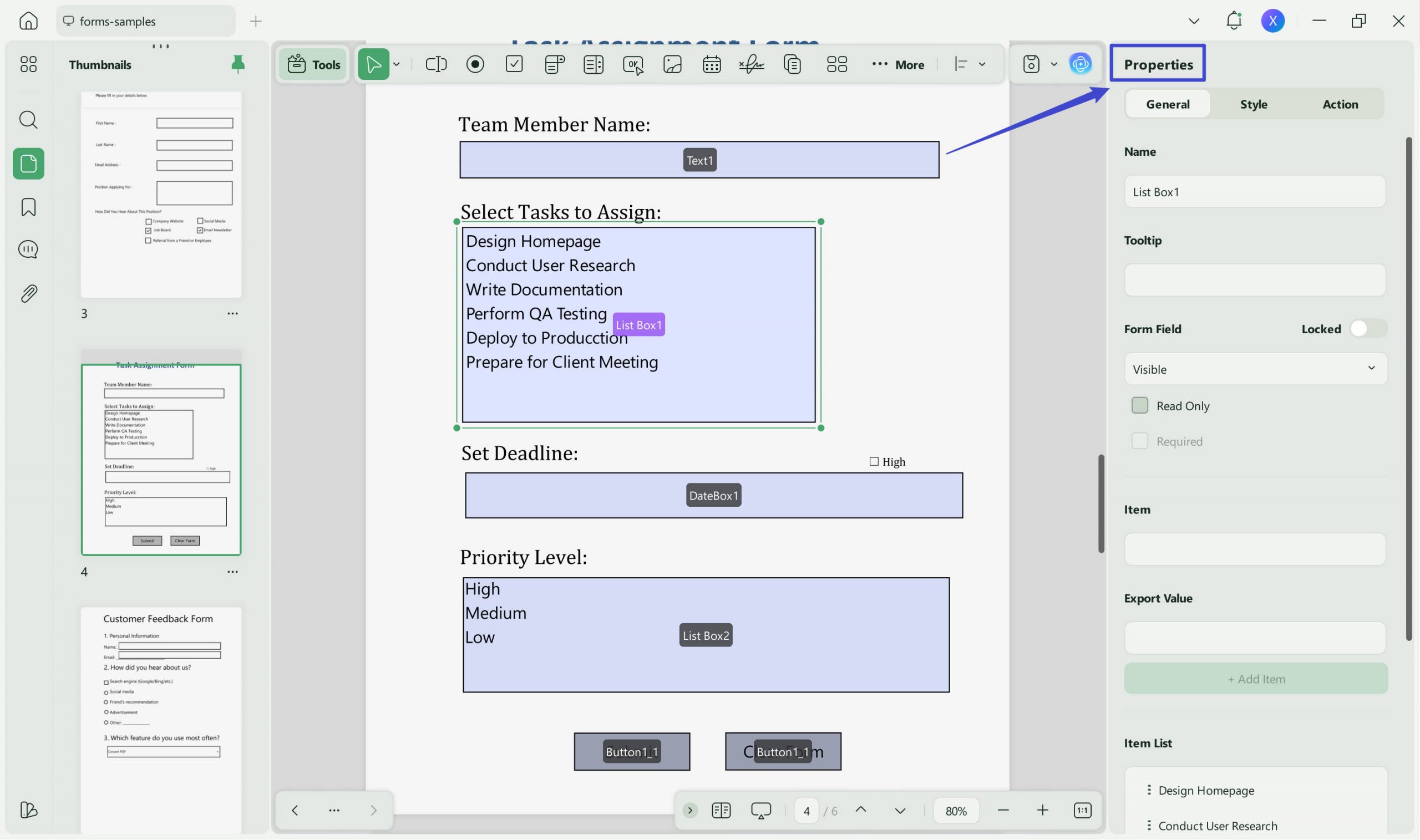1420x840 pixels.
Task: Open the Attachments paperclip icon
Action: point(28,293)
